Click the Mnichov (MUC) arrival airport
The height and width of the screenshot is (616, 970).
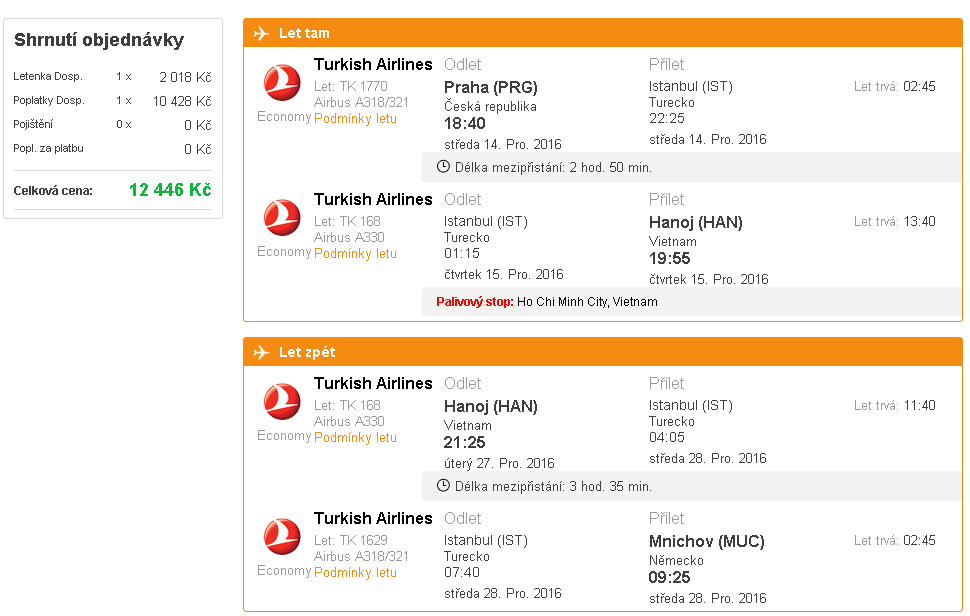(x=706, y=541)
